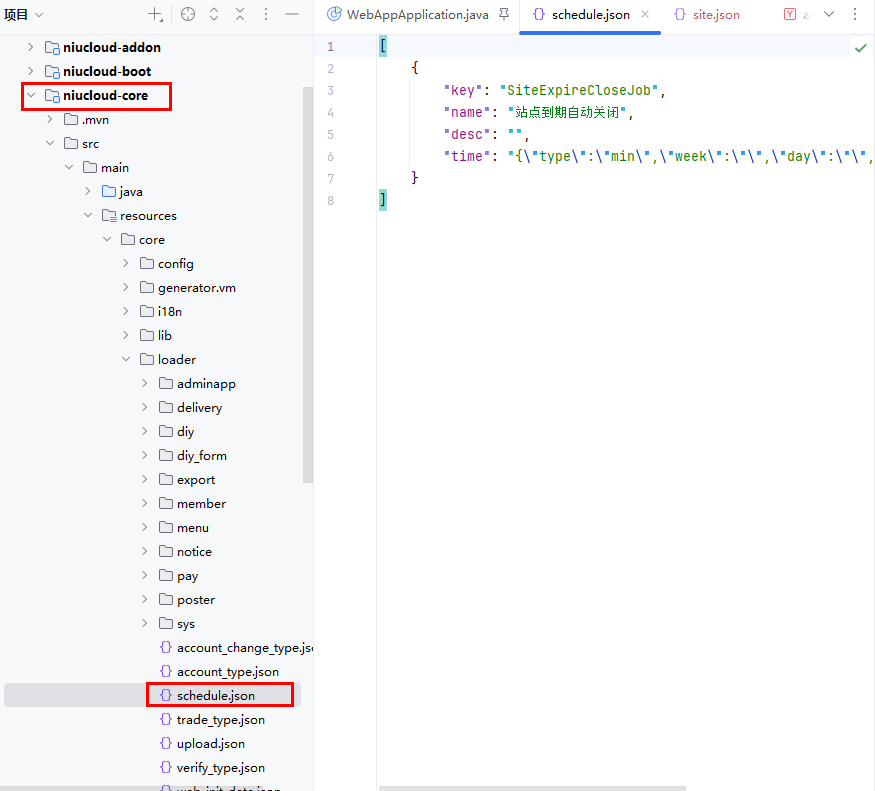
Task: Open the editor tabs more options menu
Action: 855,15
